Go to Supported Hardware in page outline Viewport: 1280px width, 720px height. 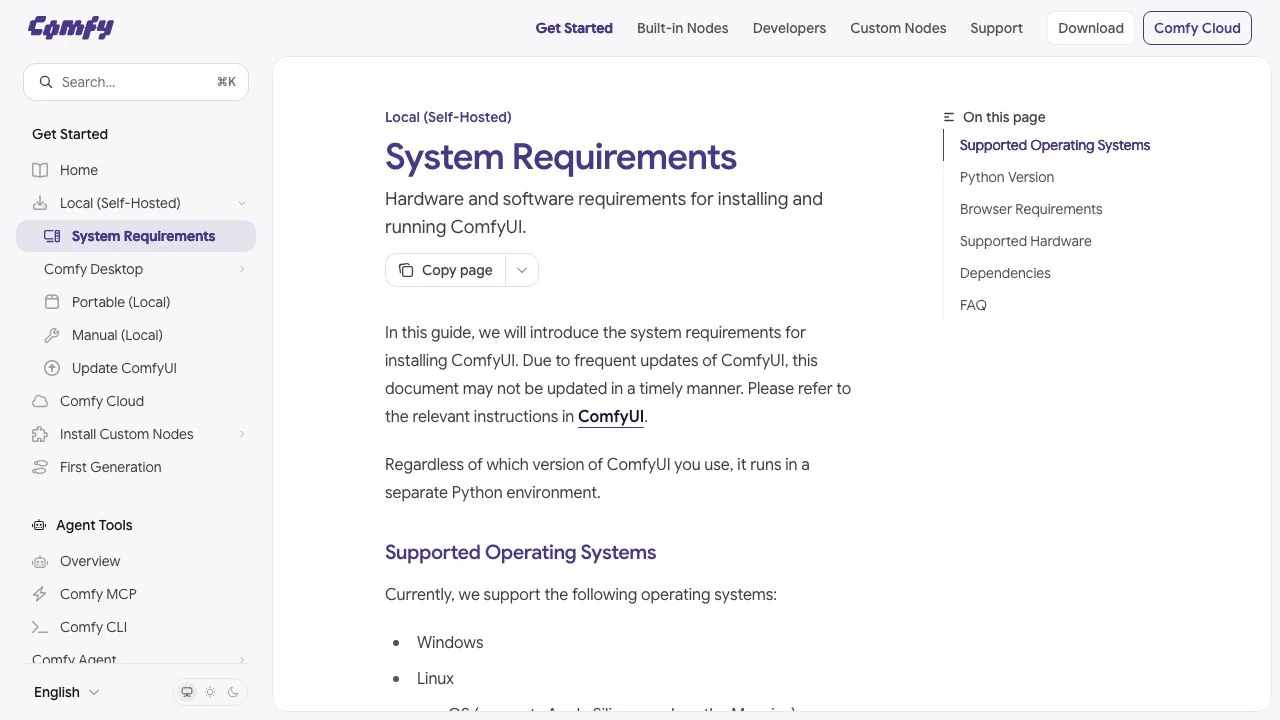(1026, 241)
